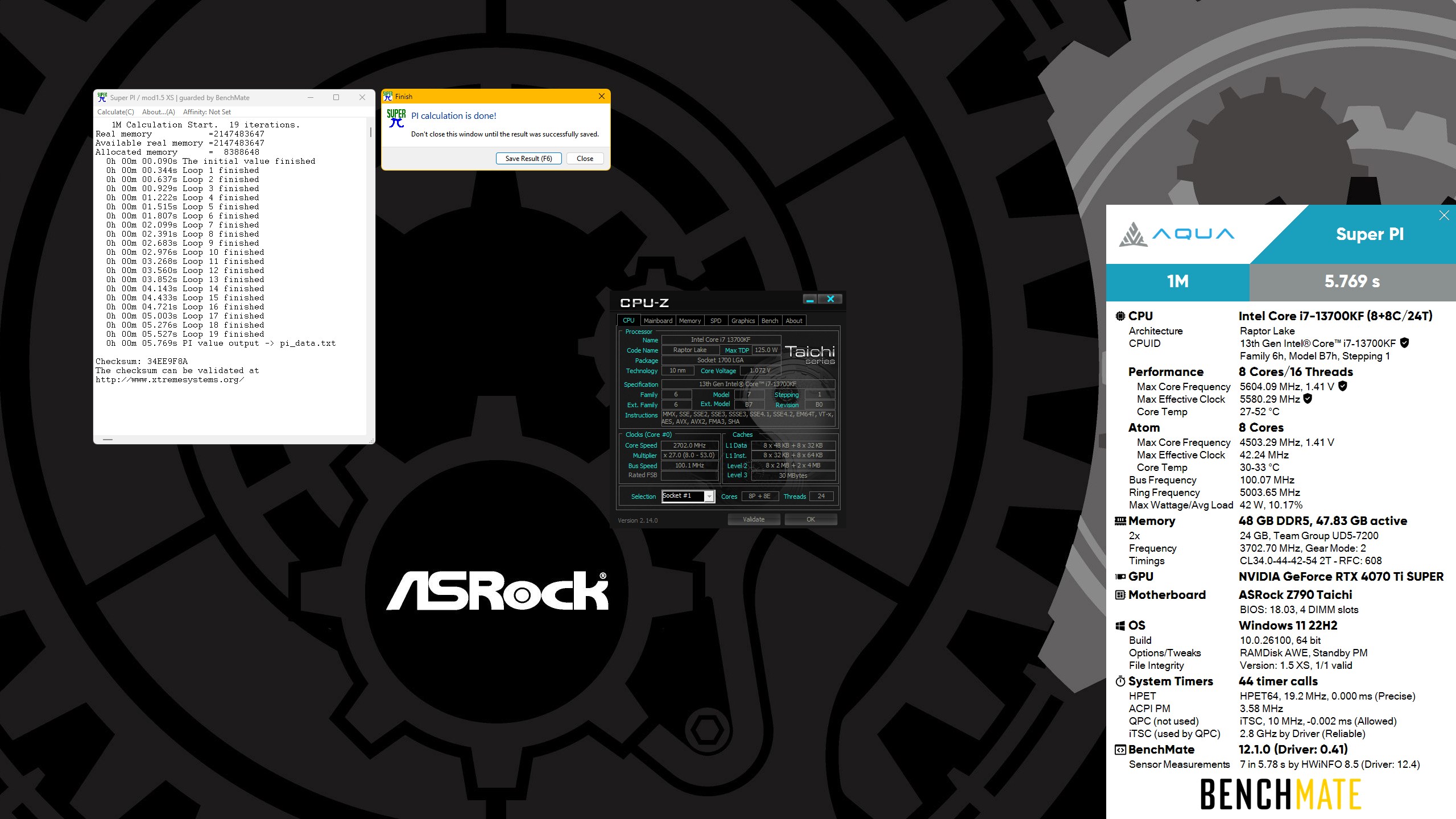Click the Super PI window title icon

pyautogui.click(x=102, y=97)
